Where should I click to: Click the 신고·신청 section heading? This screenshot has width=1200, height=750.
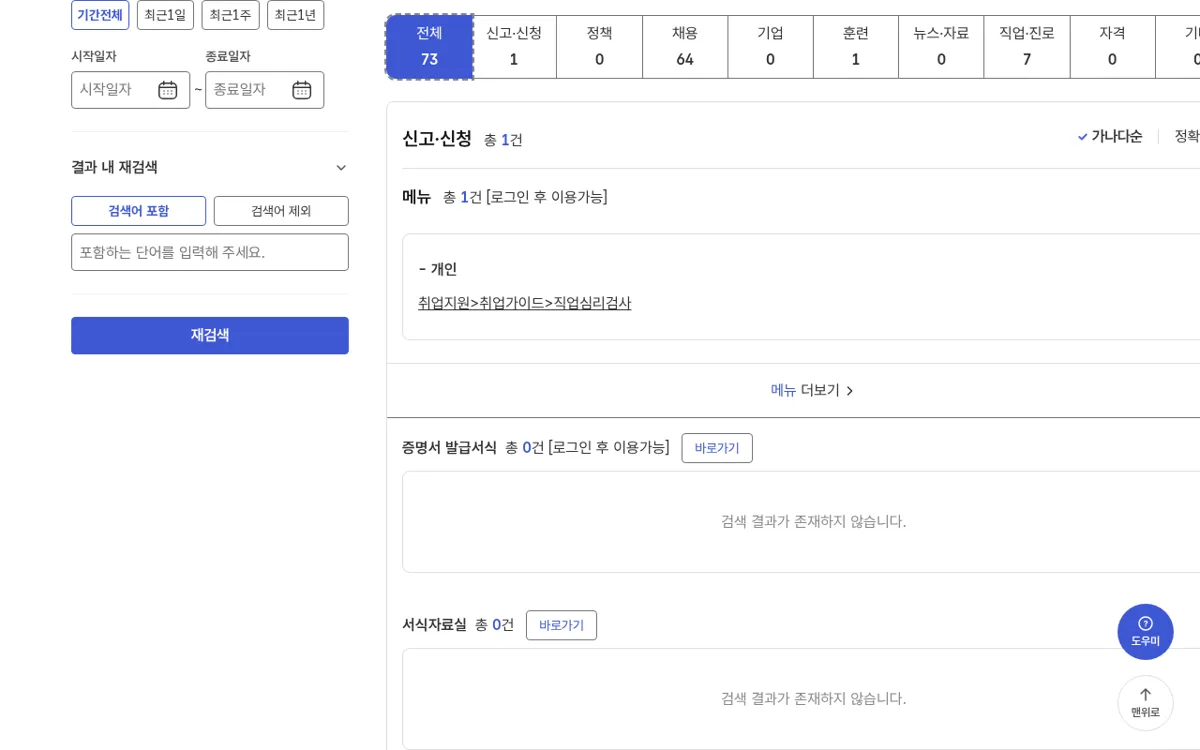coord(437,139)
